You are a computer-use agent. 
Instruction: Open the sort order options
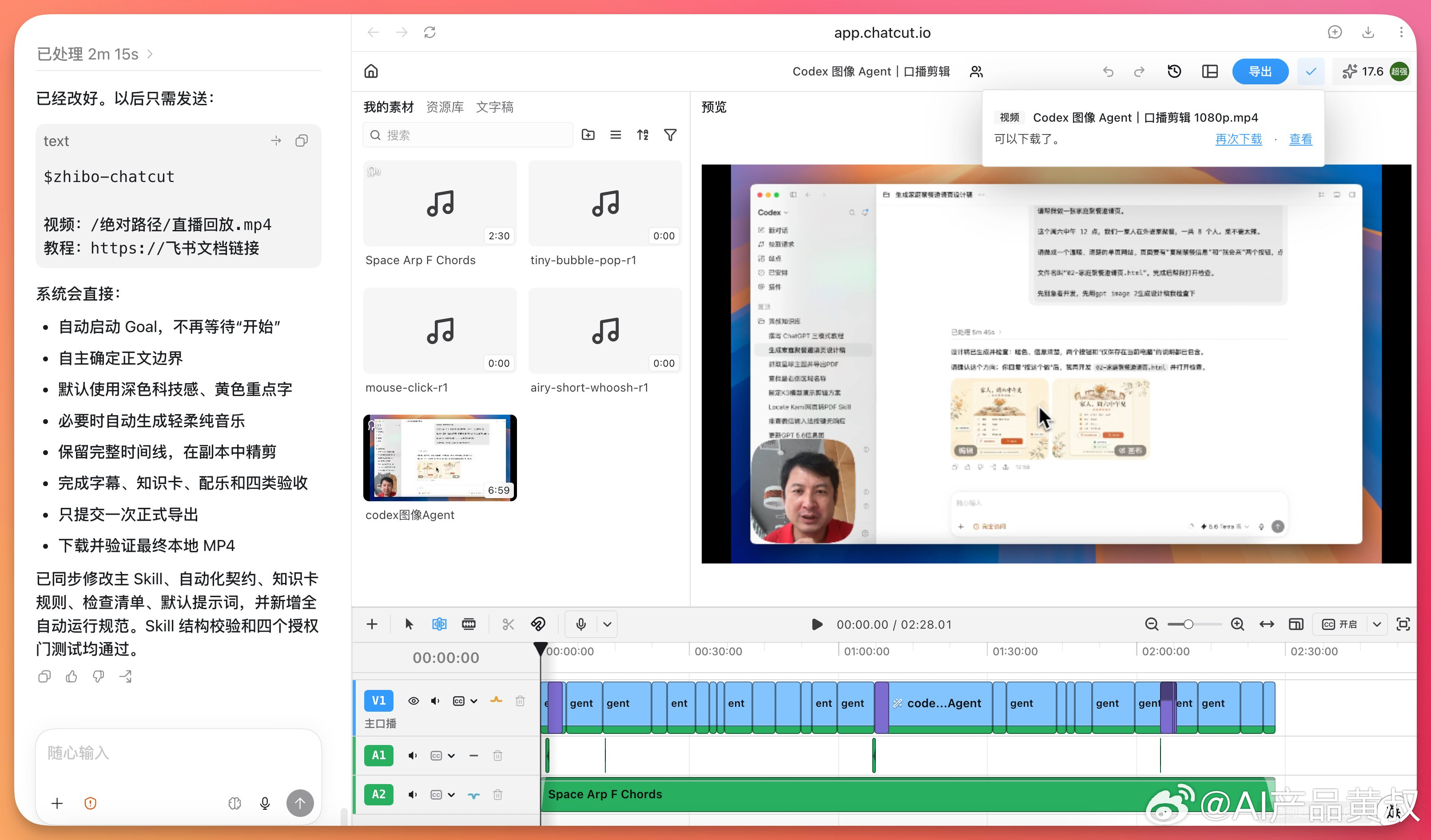[643, 135]
